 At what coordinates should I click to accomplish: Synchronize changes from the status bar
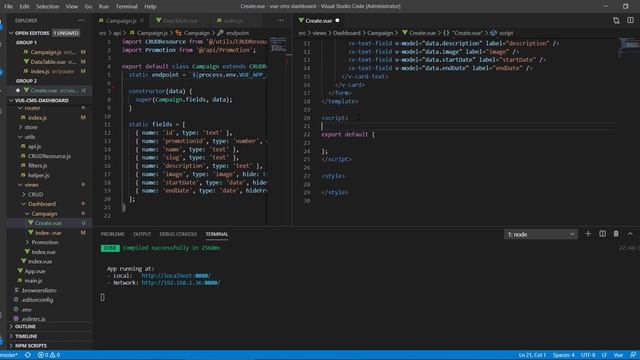coord(28,355)
